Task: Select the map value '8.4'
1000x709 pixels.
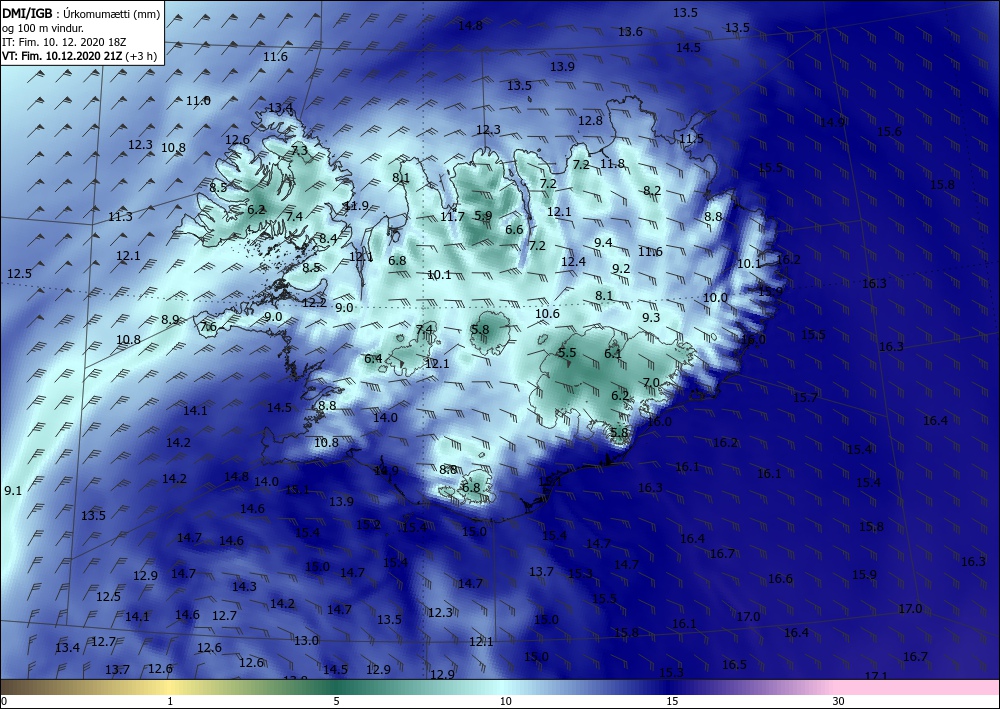Action: [x=328, y=238]
